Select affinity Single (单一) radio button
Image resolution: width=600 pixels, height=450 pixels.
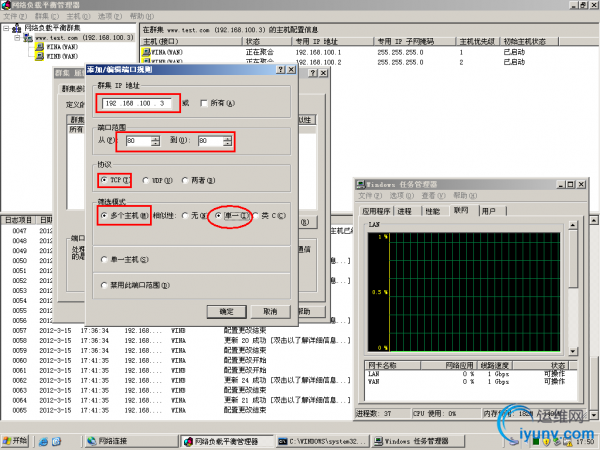(218, 215)
